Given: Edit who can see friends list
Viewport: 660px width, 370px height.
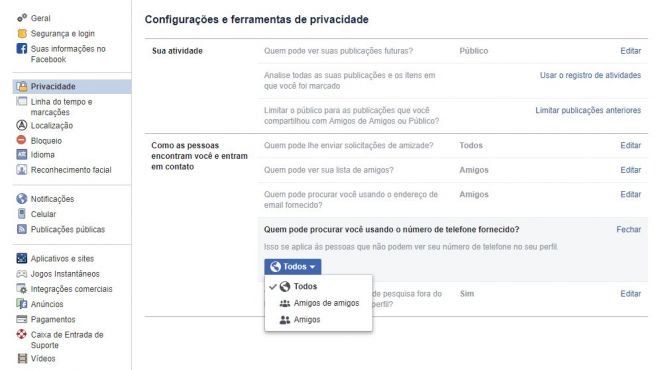Looking at the screenshot, I should pos(630,170).
